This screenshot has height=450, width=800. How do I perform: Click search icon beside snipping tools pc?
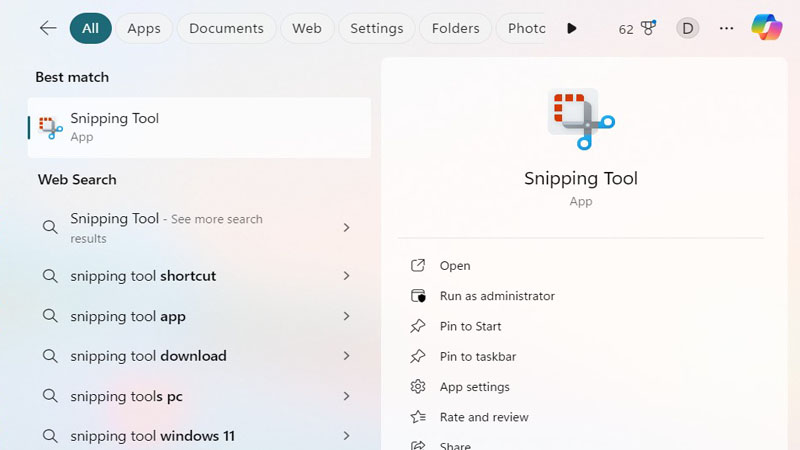pyautogui.click(x=50, y=395)
